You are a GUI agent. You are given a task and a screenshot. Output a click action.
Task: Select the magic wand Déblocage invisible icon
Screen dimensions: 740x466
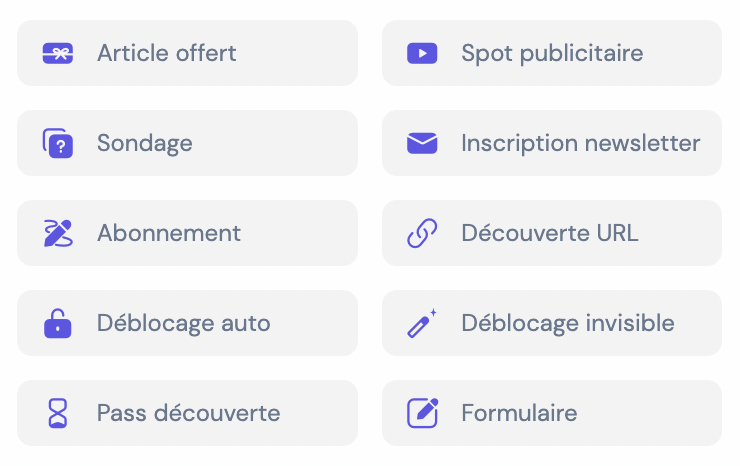(x=422, y=323)
